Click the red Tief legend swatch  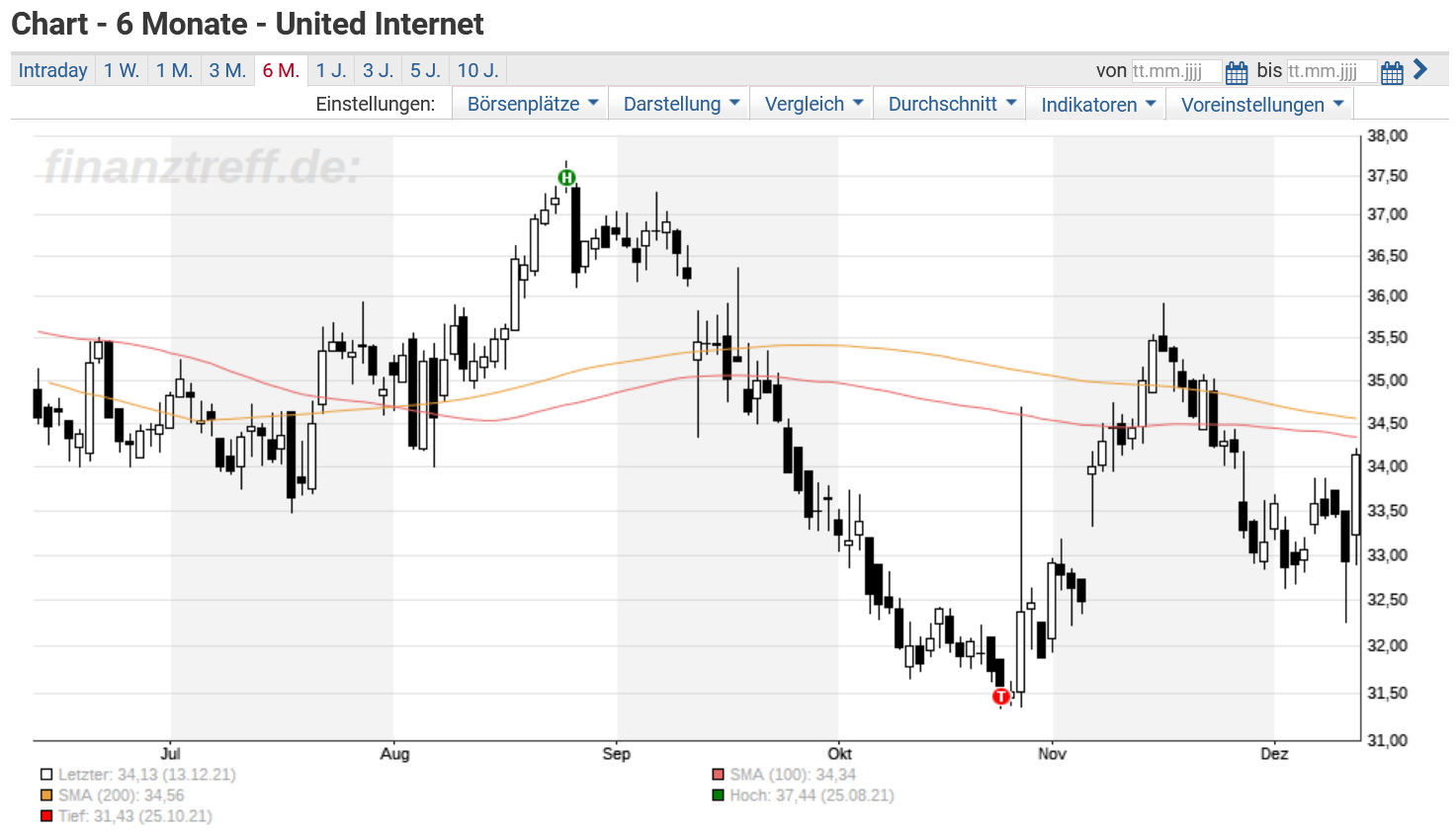(46, 816)
